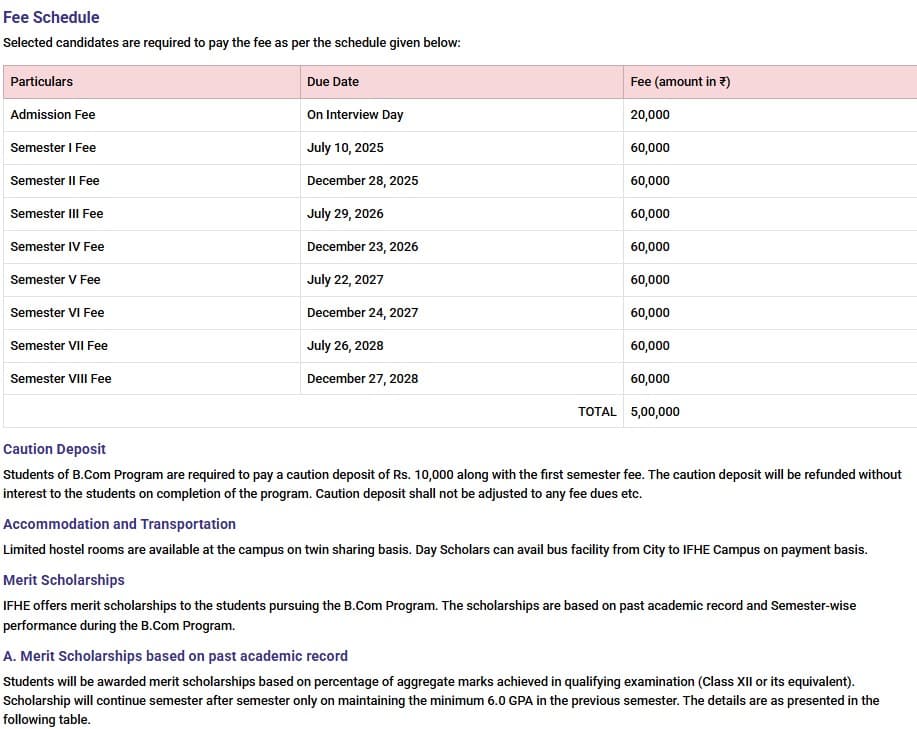The image size is (917, 729).
Task: Select the Accommodation and Transportation heading
Action: click(120, 524)
